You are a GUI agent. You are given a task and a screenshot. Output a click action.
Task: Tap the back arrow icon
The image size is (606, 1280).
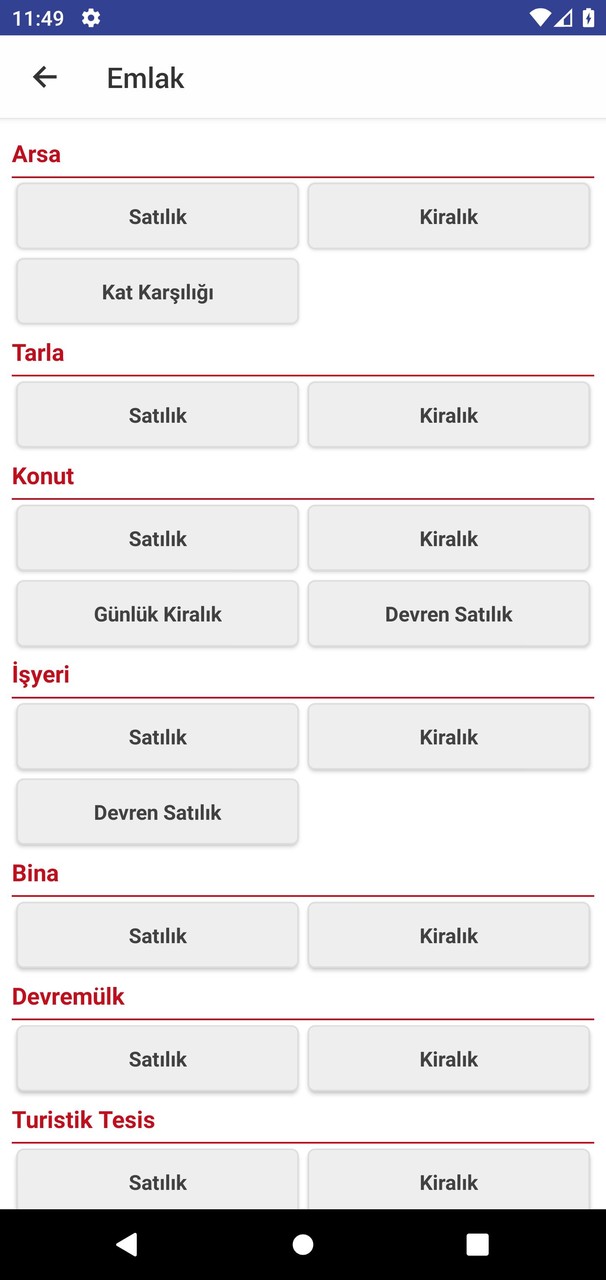tap(45, 77)
